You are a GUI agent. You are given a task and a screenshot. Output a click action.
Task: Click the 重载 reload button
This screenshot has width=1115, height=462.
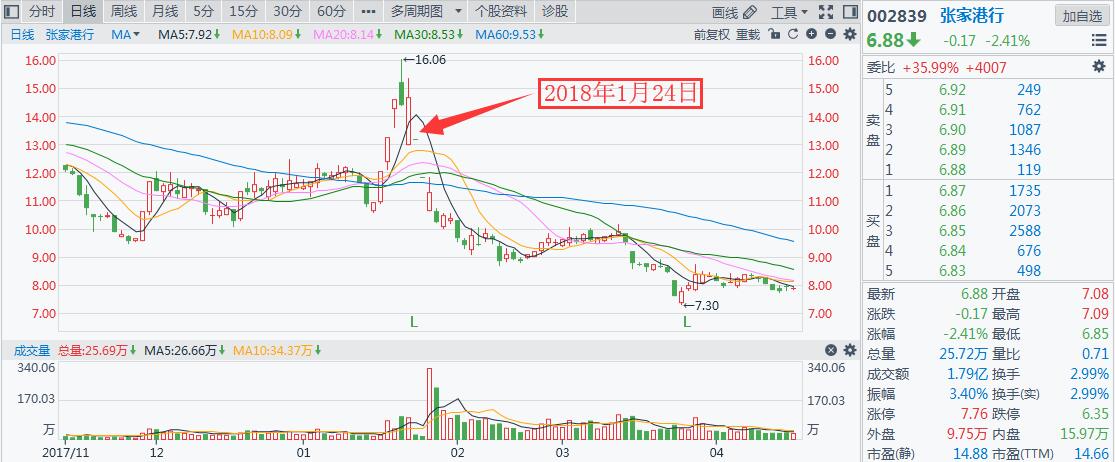[748, 34]
